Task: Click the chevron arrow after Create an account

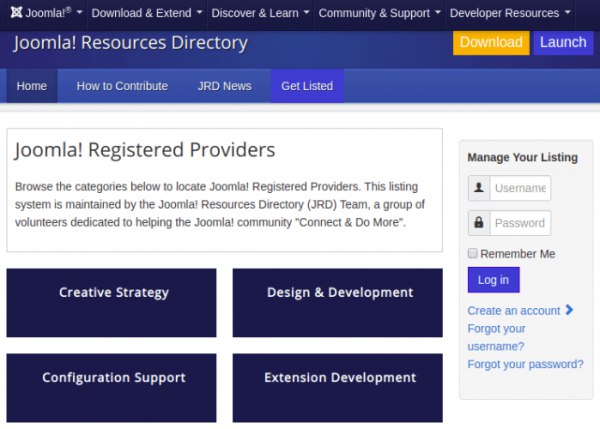Action: [x=569, y=310]
